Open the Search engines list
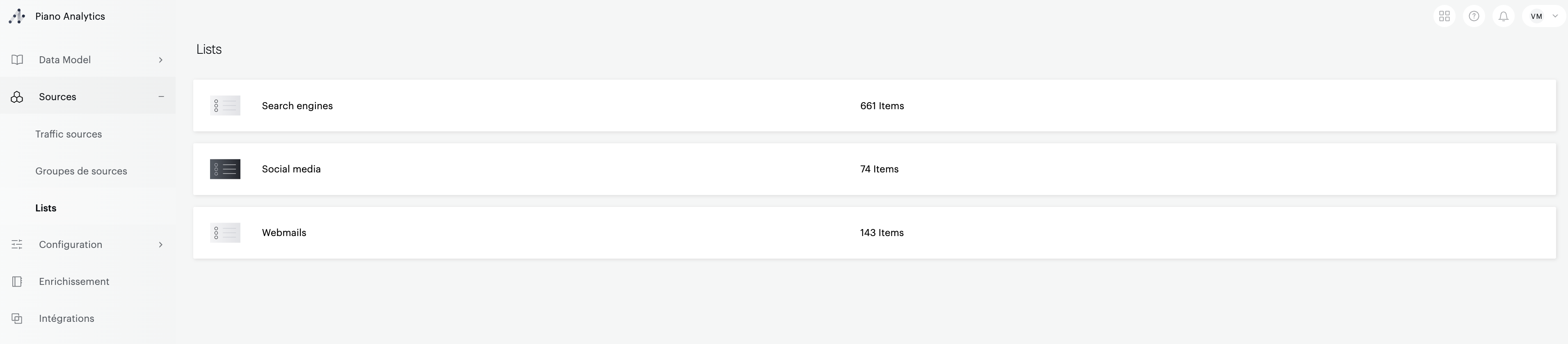 point(297,106)
